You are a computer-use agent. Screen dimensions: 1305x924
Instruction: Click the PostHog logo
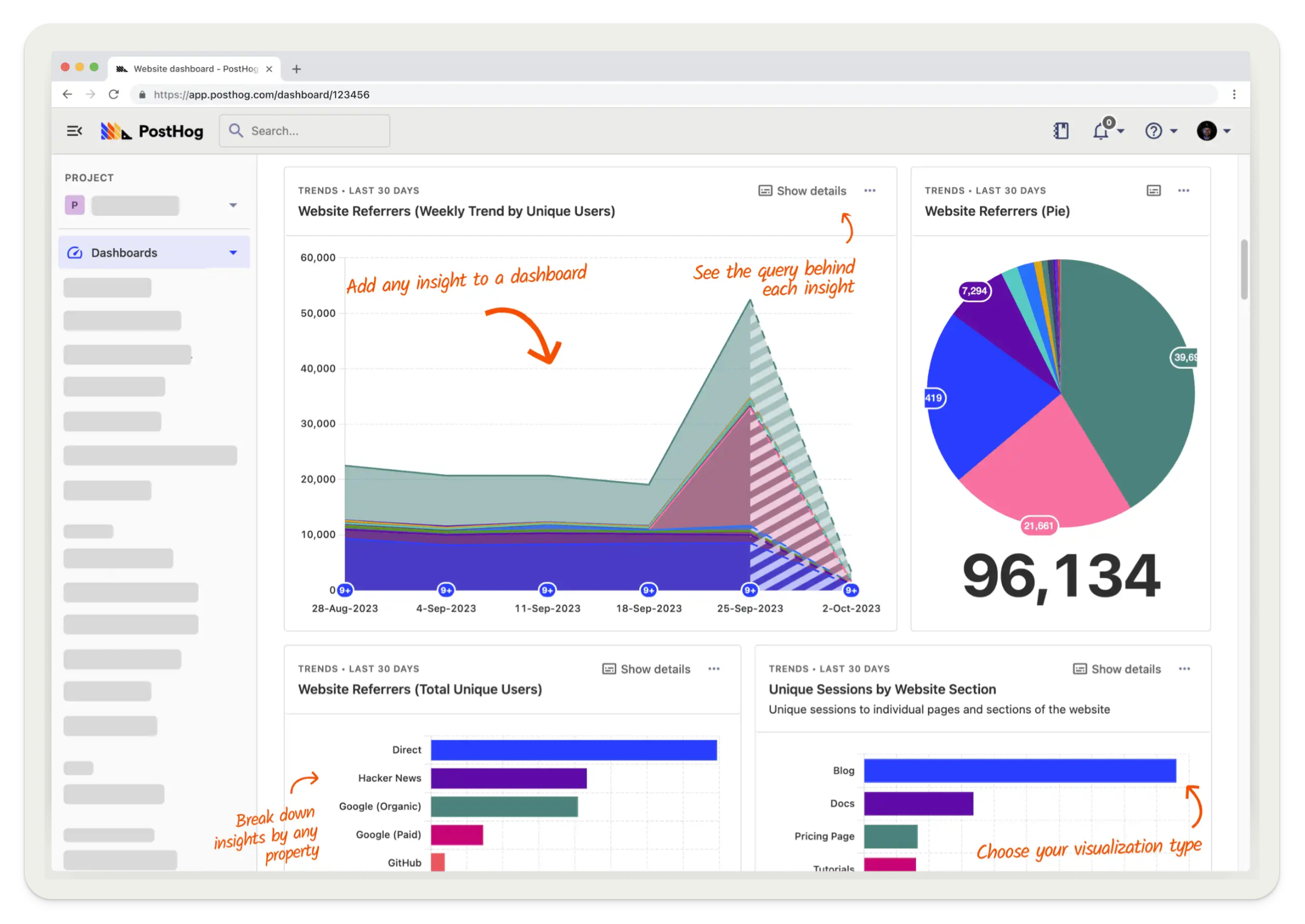point(152,132)
